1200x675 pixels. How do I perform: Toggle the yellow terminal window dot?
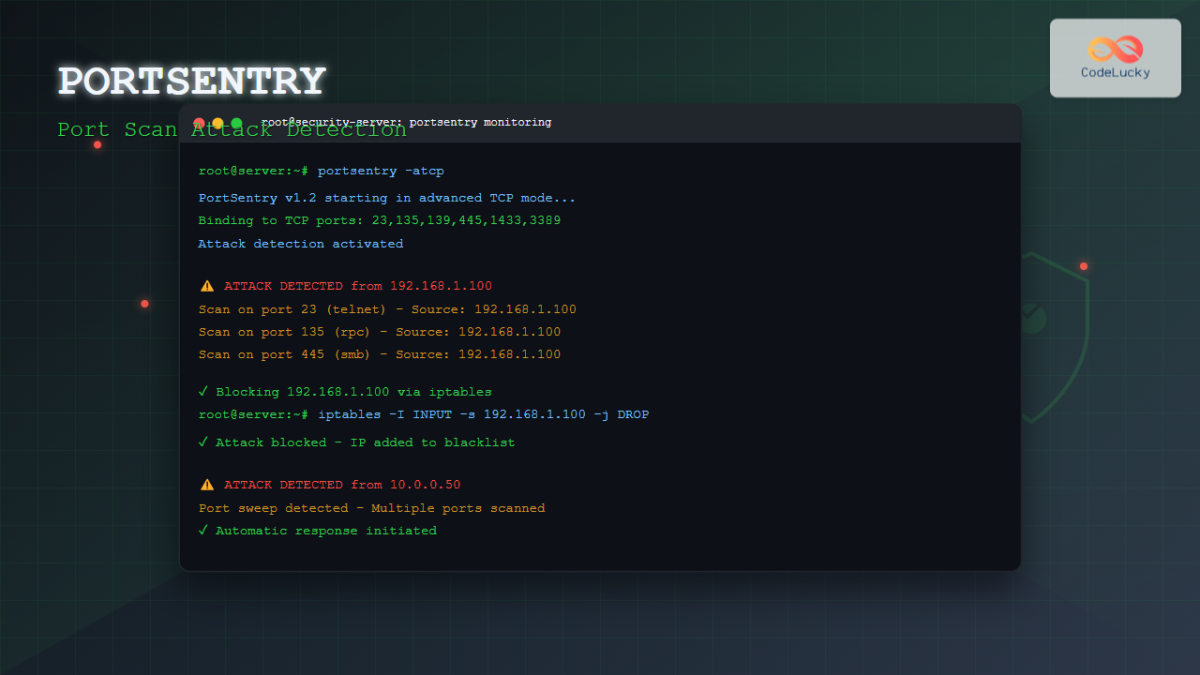point(216,121)
